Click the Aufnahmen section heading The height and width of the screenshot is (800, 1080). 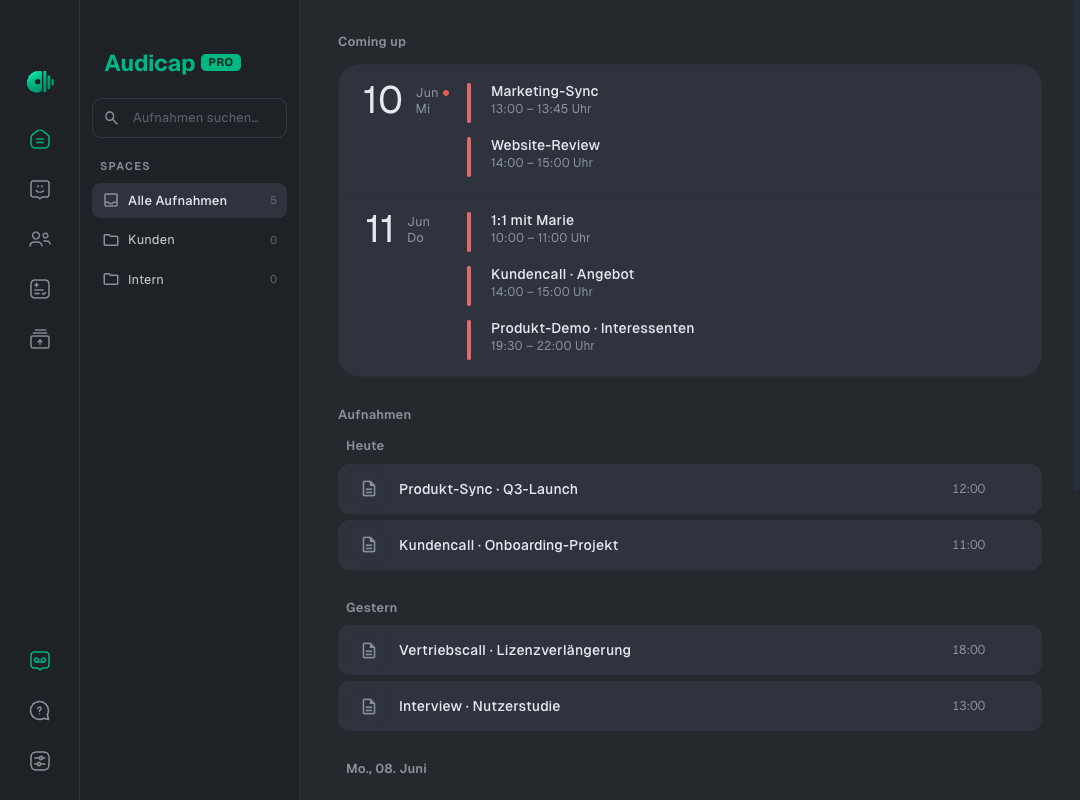coord(375,415)
